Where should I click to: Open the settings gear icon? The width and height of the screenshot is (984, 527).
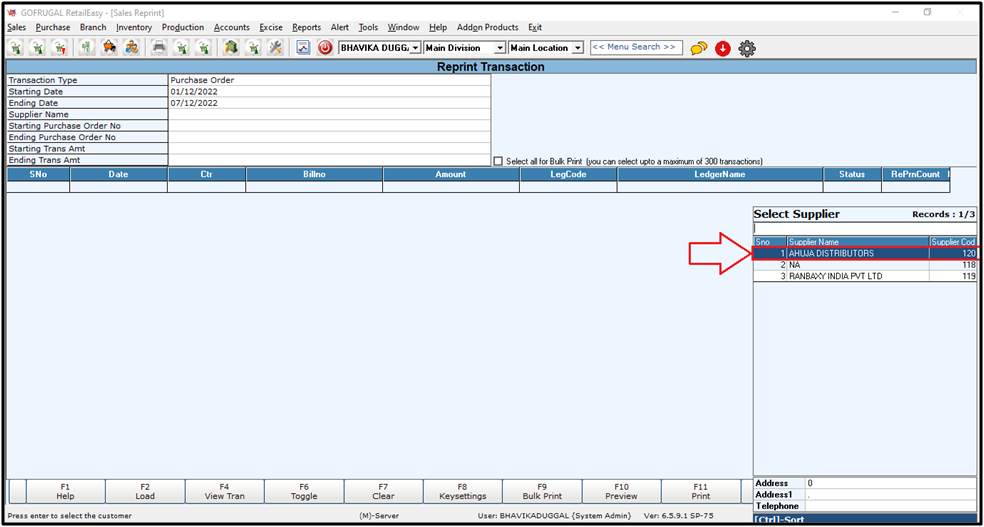click(x=747, y=48)
